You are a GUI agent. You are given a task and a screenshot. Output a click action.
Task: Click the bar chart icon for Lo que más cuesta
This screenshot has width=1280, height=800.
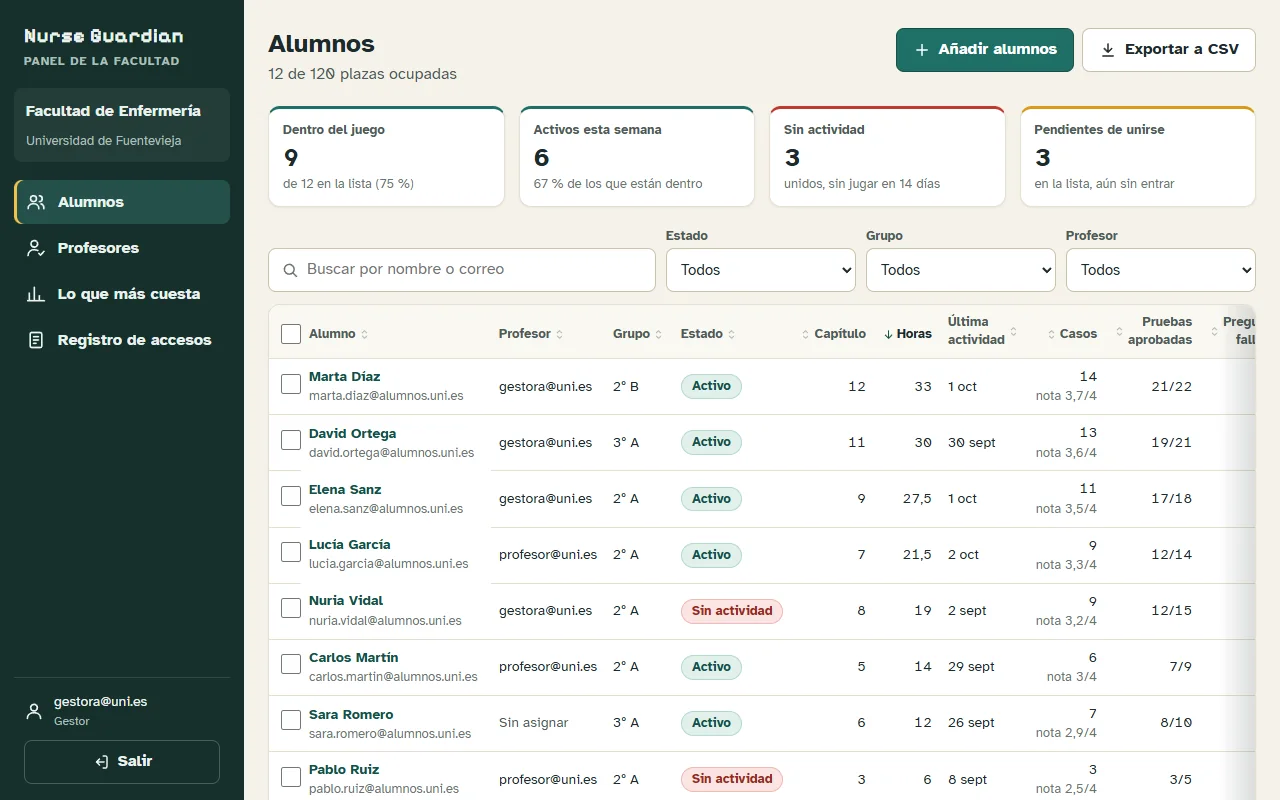[36, 294]
